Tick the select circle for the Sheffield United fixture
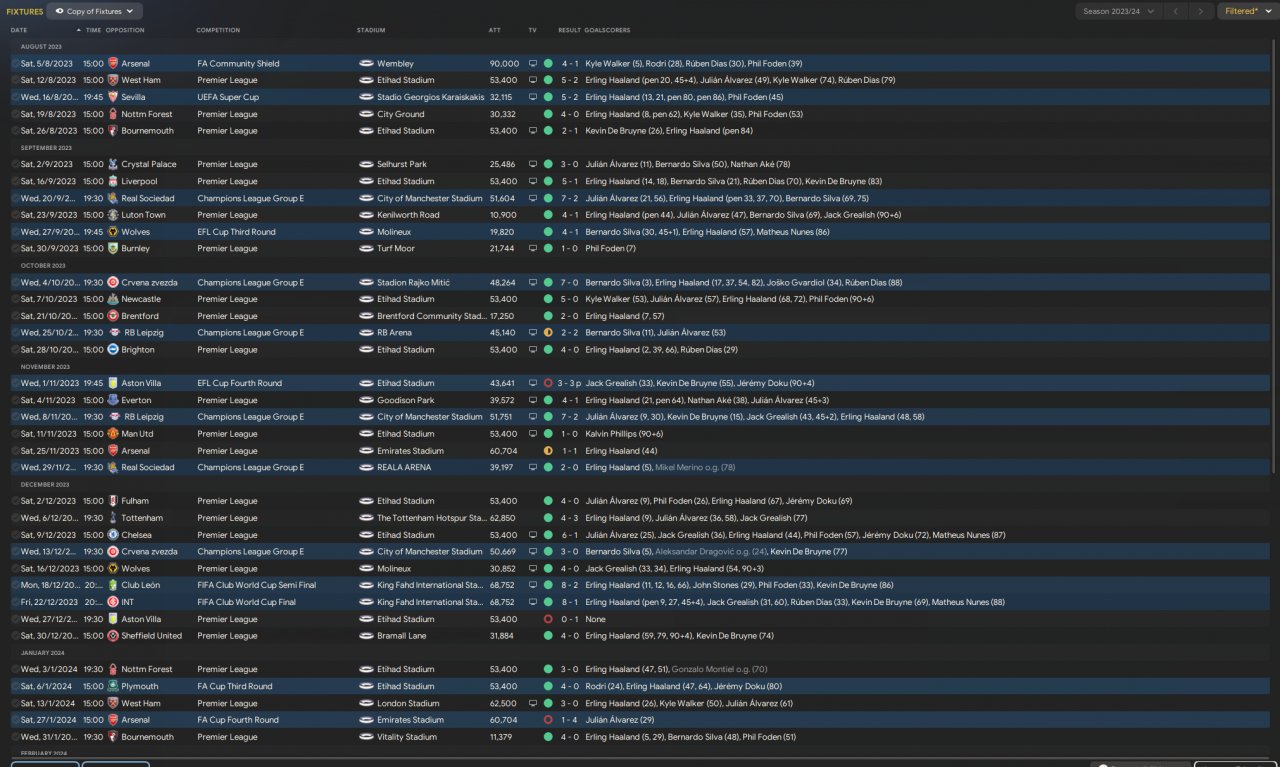 [15, 636]
